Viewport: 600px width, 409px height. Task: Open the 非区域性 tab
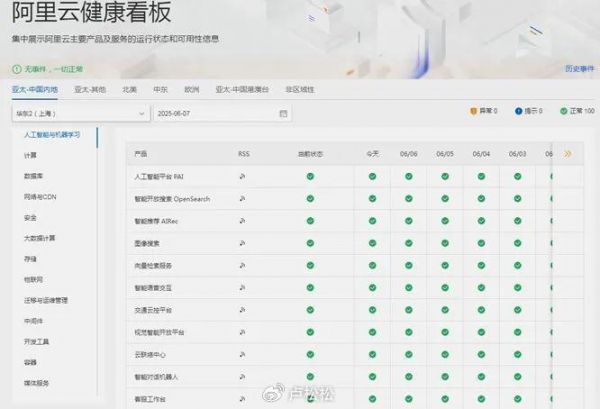[x=299, y=89]
